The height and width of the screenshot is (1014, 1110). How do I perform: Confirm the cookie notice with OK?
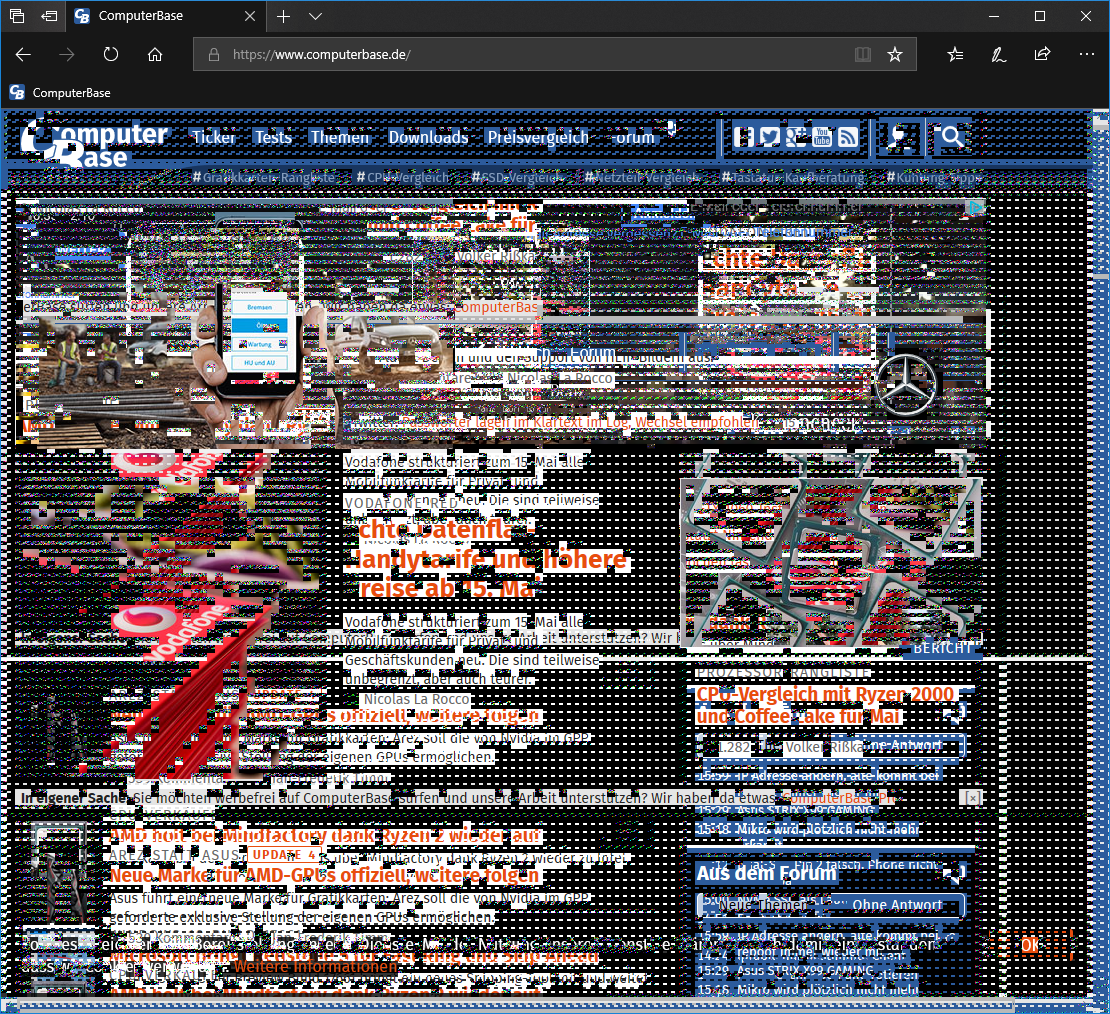[1030, 945]
